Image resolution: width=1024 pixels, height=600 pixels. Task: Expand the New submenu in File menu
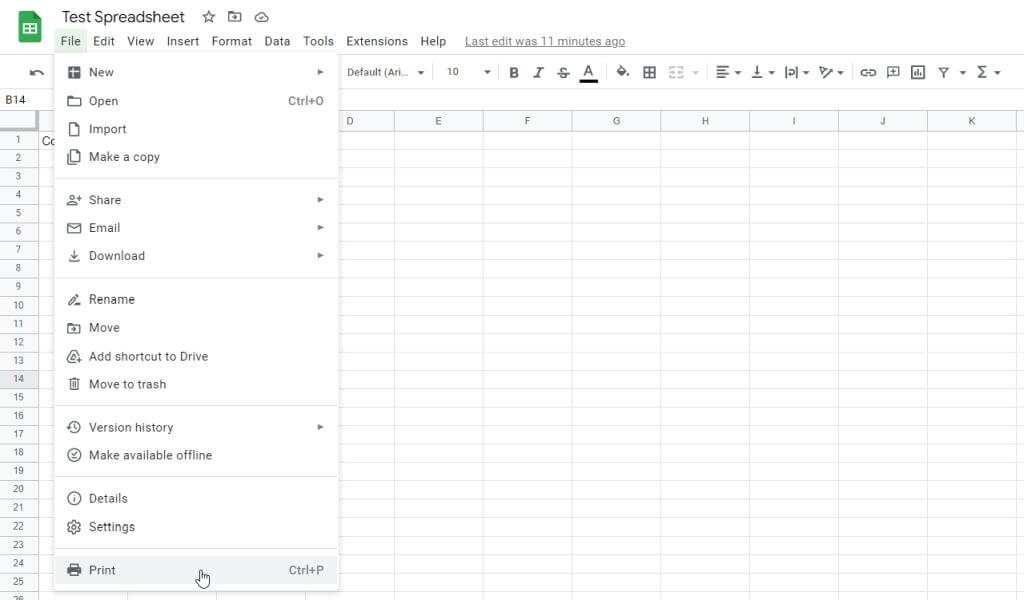click(196, 72)
